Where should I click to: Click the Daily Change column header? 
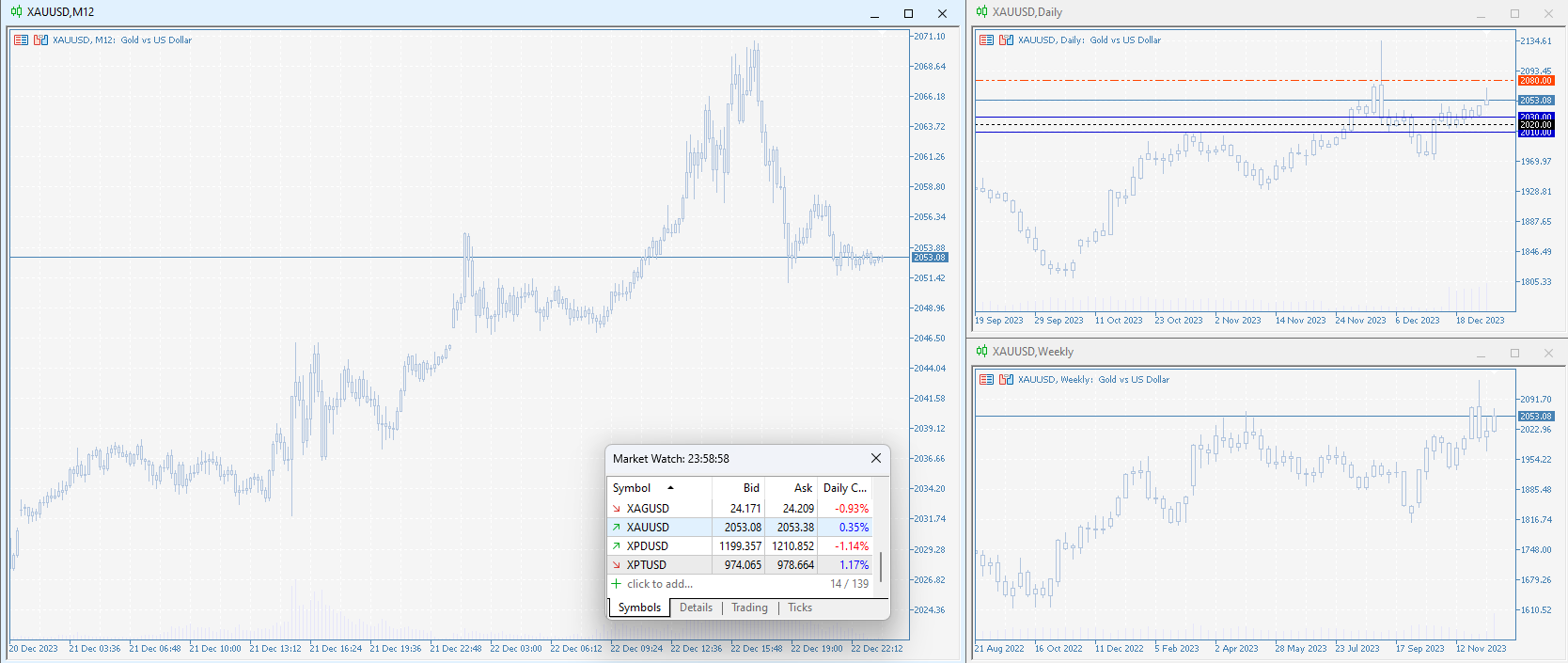(844, 488)
